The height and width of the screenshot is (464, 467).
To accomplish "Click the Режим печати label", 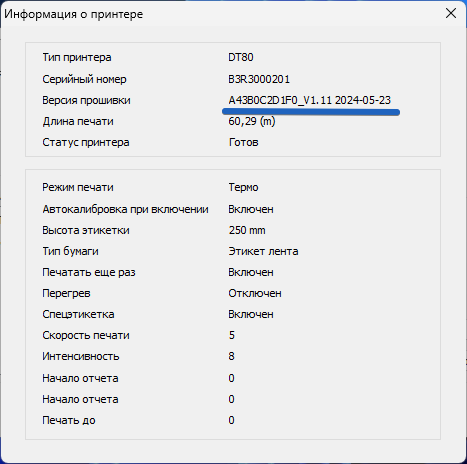I will click(x=78, y=187).
